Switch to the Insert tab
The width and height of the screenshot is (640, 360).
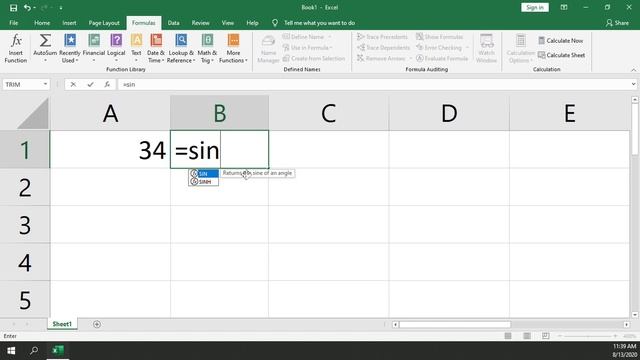tap(69, 23)
